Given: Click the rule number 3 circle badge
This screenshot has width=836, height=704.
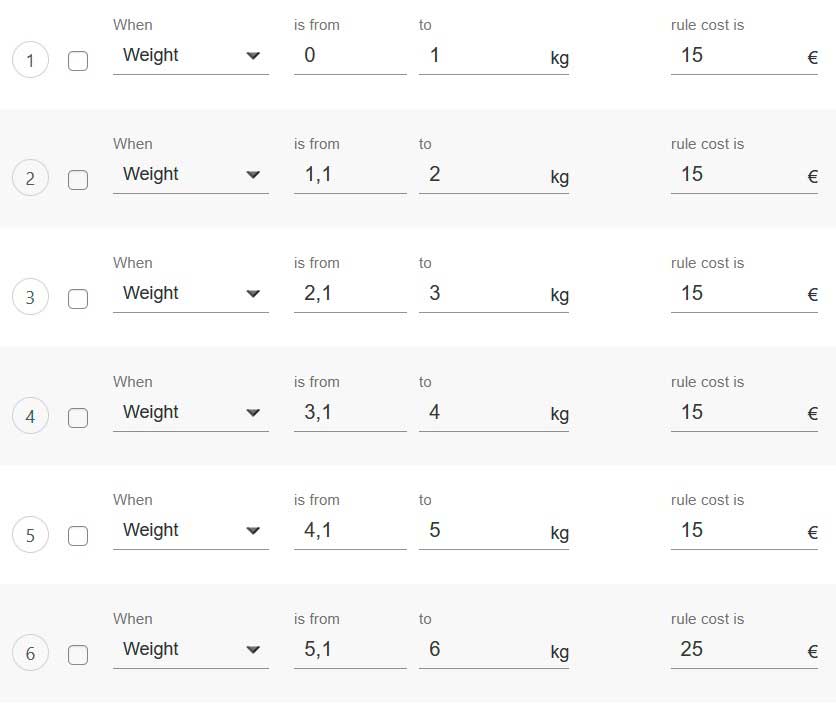Looking at the screenshot, I should [x=30, y=298].
